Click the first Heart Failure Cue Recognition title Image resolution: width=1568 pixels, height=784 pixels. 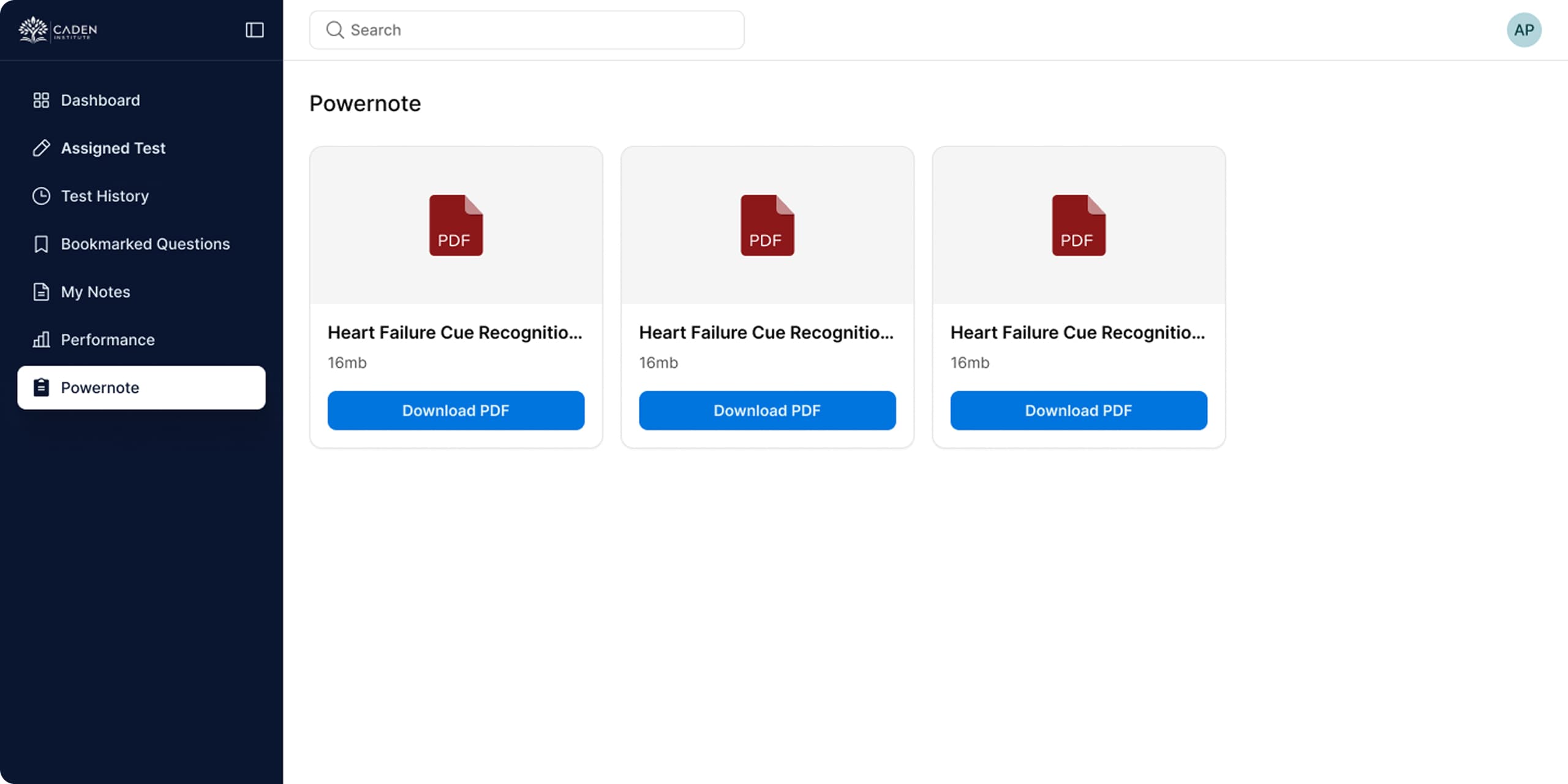[454, 332]
